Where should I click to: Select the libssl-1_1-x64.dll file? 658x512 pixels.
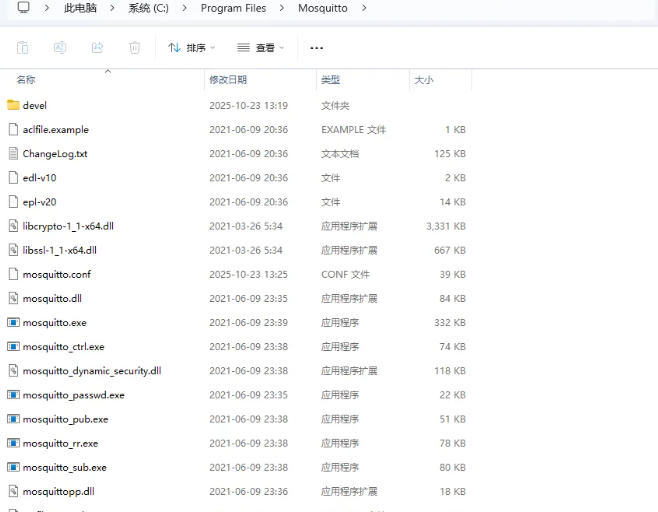pyautogui.click(x=59, y=250)
